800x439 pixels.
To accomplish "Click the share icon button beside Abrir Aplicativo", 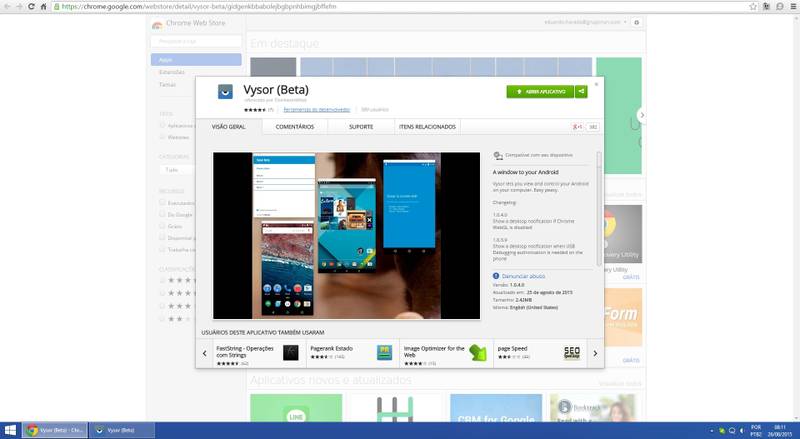I will point(581,91).
